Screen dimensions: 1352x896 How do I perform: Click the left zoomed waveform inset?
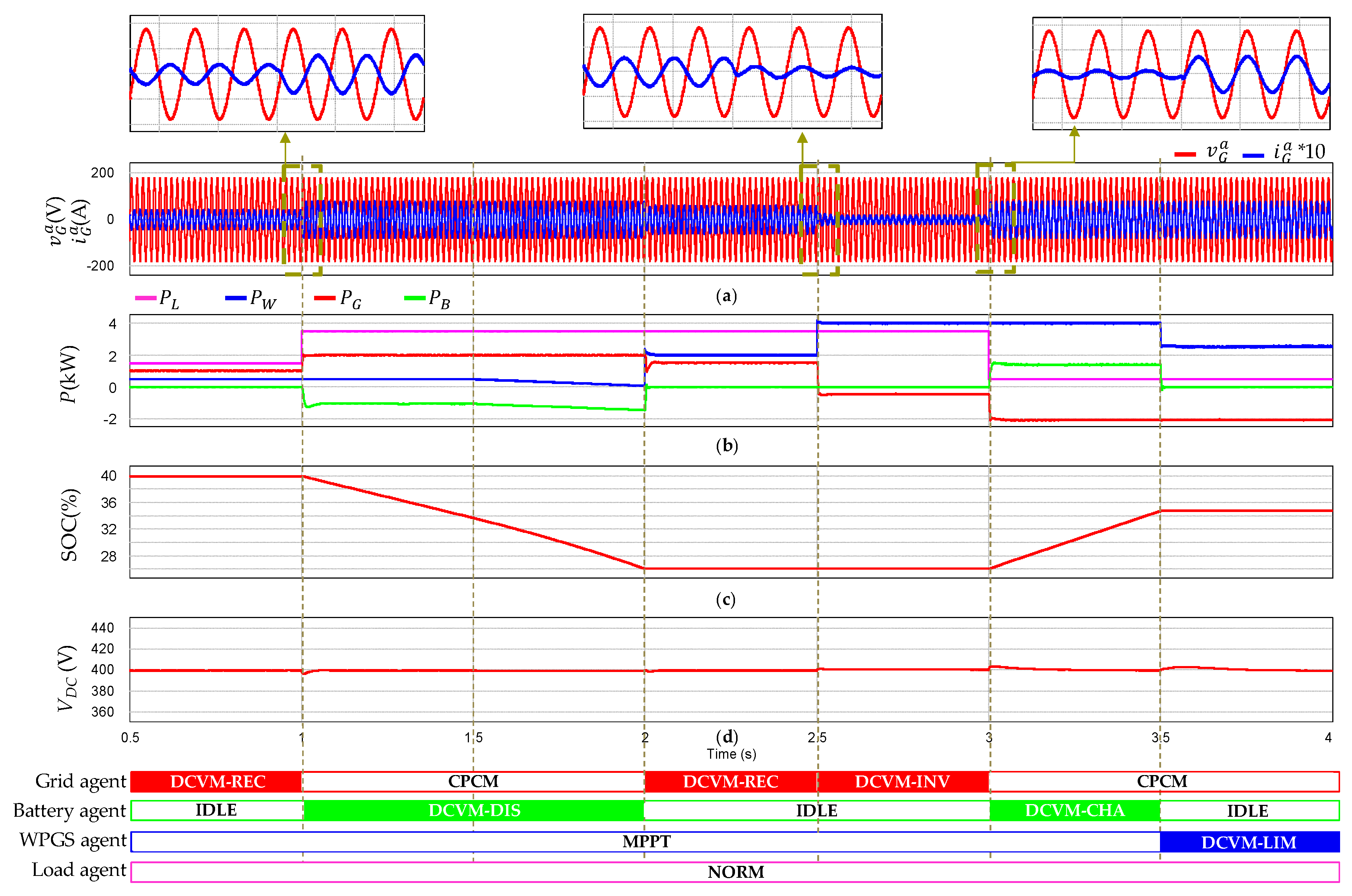coord(277,73)
